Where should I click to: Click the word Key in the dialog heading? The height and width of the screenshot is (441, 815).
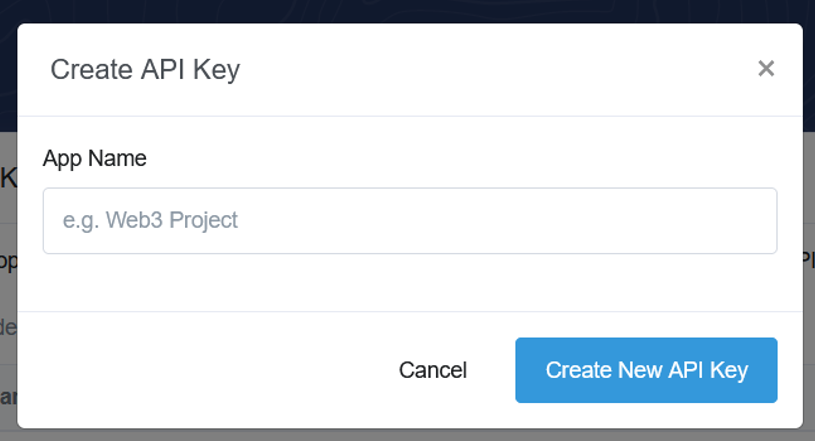pos(217,71)
